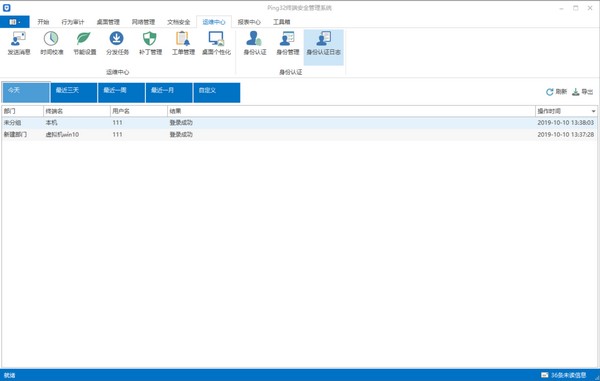Open 补丁管理 patch management
Screen dimensions: 600x381
pyautogui.click(x=150, y=44)
